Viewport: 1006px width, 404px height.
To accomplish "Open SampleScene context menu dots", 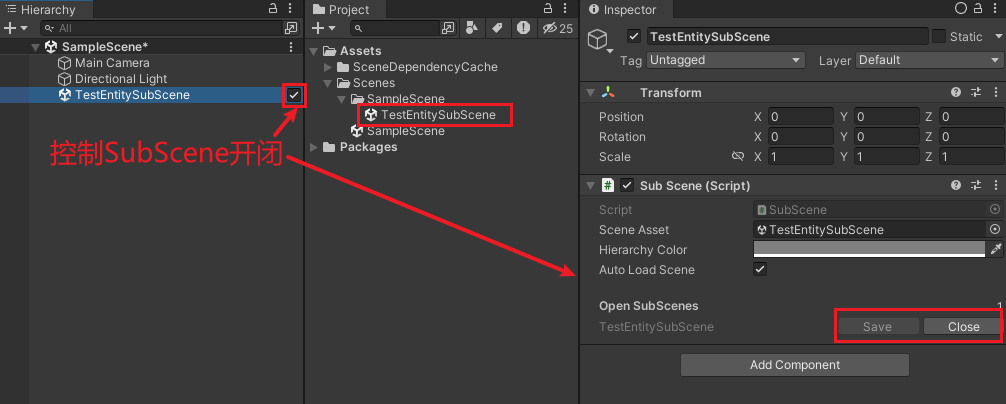I will point(291,47).
